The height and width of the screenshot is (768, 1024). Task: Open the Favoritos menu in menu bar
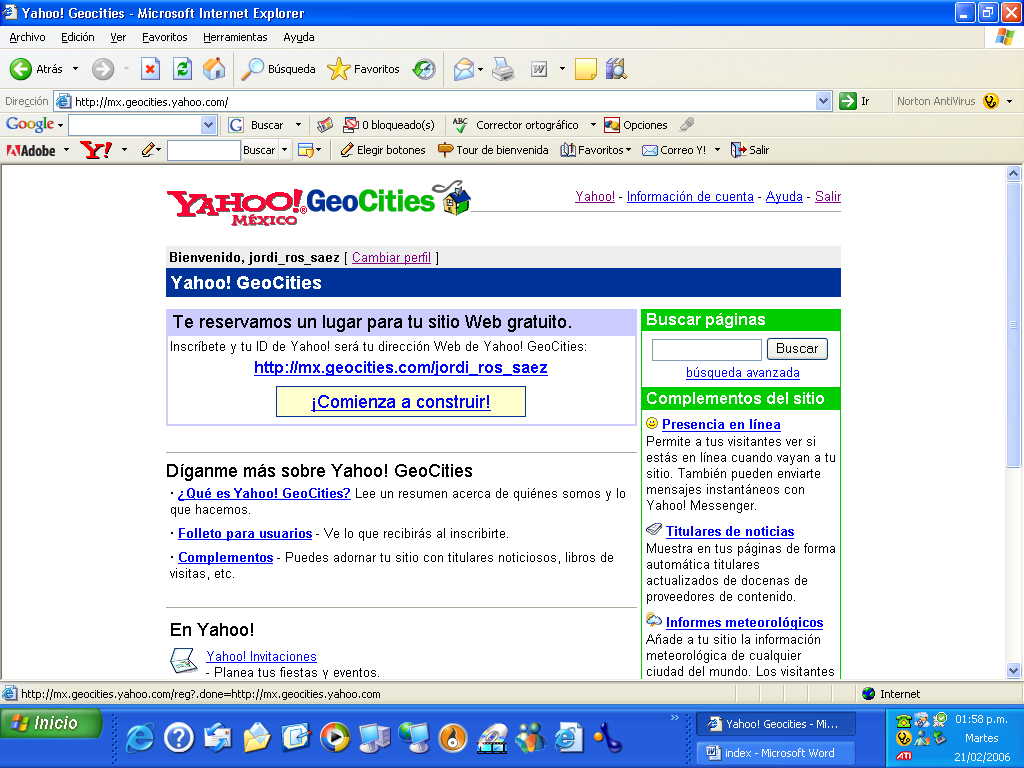pyautogui.click(x=165, y=37)
